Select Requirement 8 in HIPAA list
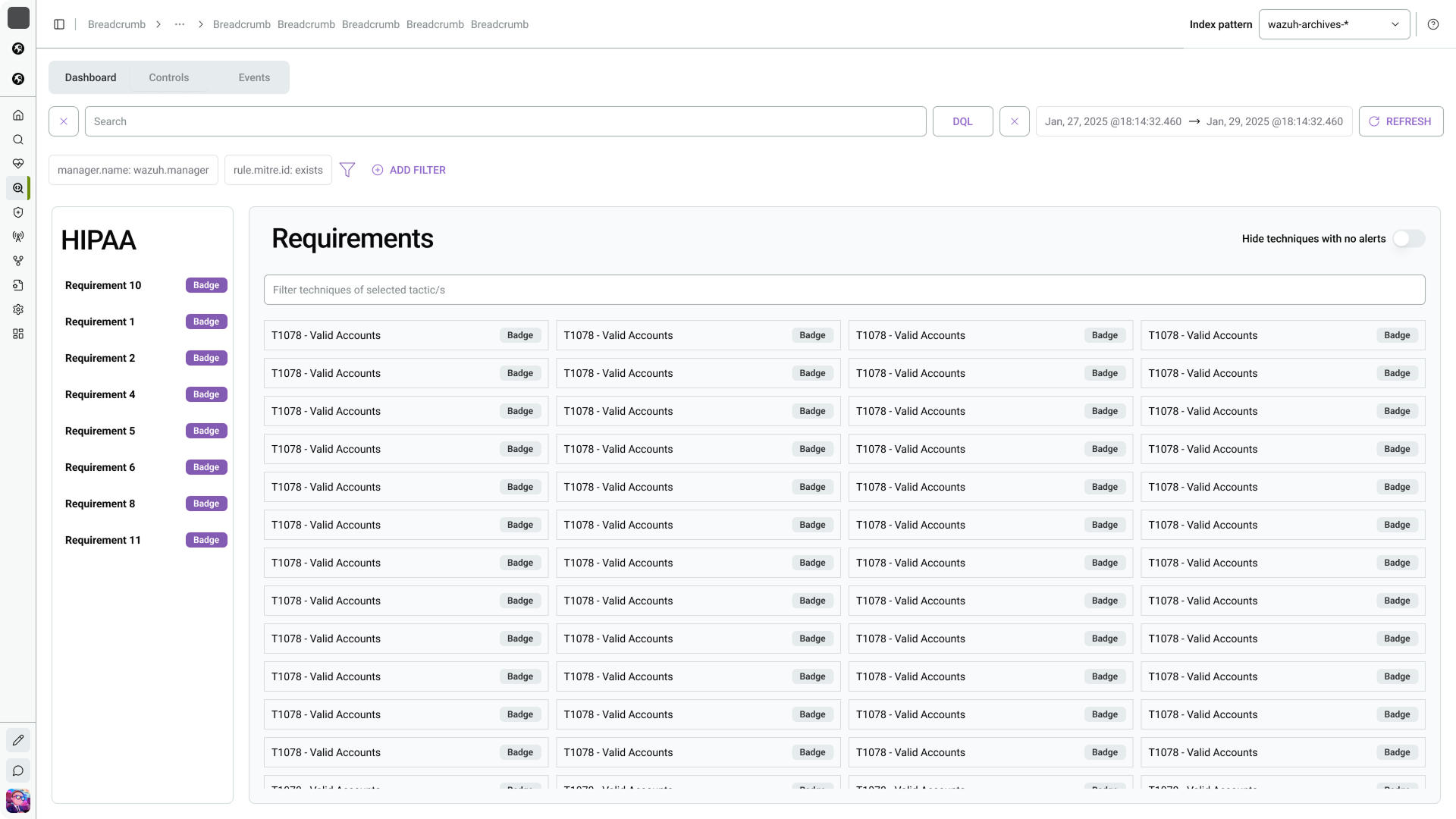1456x819 pixels. pos(100,504)
